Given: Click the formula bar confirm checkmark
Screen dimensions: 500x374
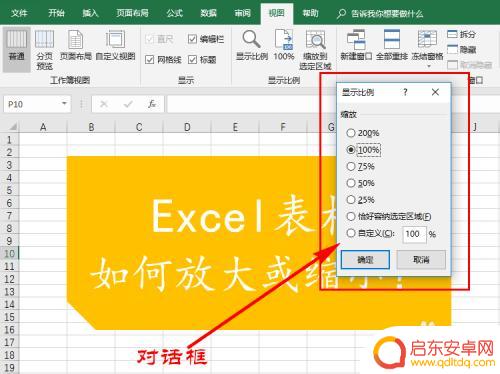Looking at the screenshot, I should coord(128,104).
